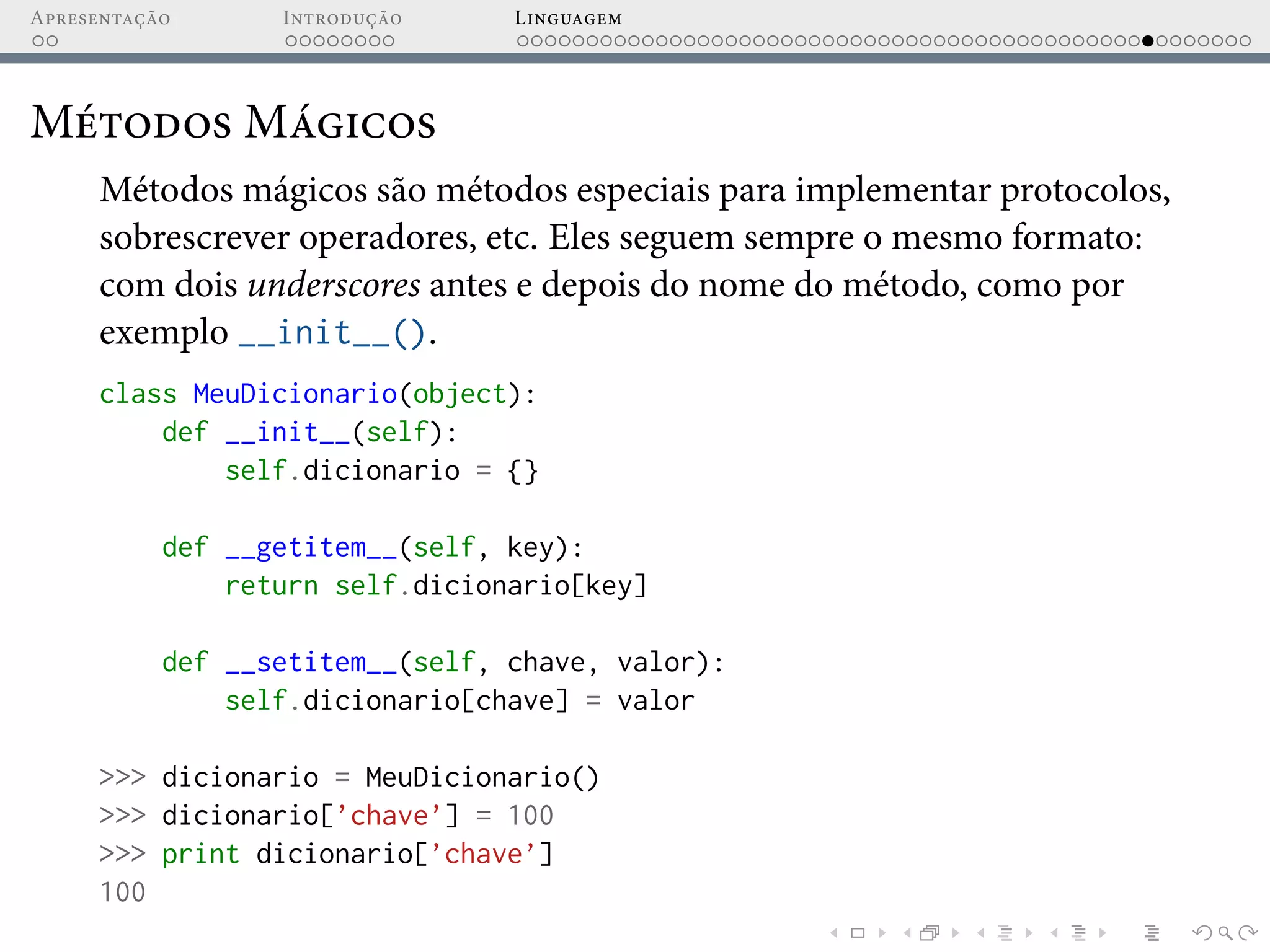Click the go-forward curved arrow
The height and width of the screenshot is (952, 1270).
coord(1248,933)
